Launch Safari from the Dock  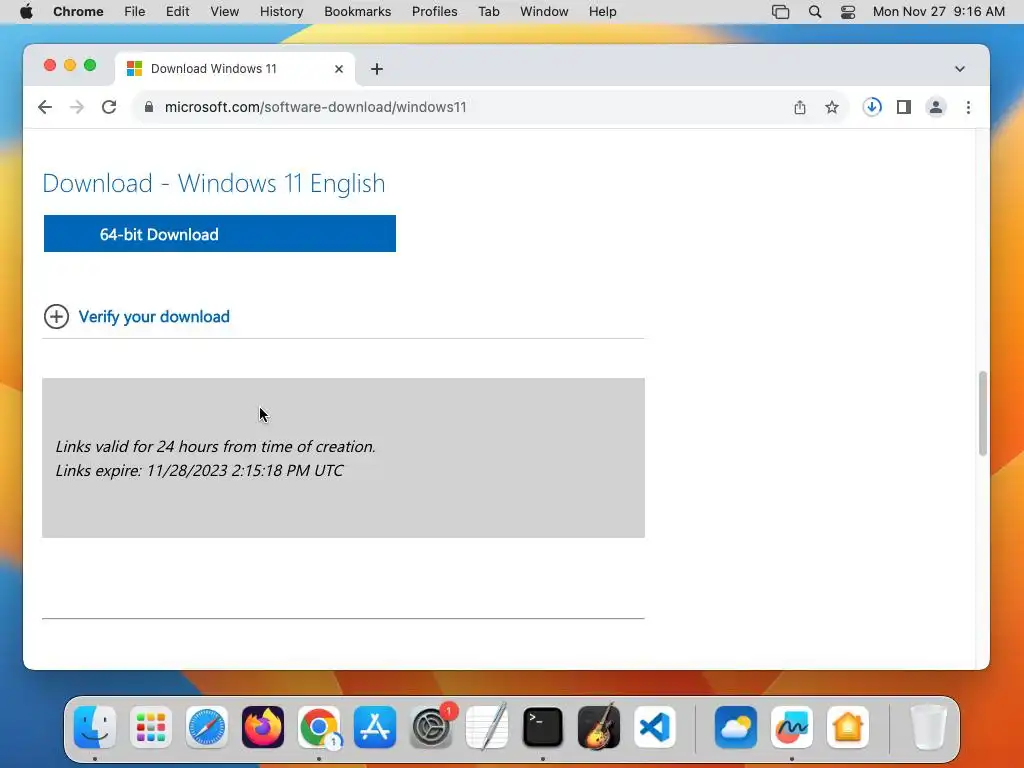point(207,727)
